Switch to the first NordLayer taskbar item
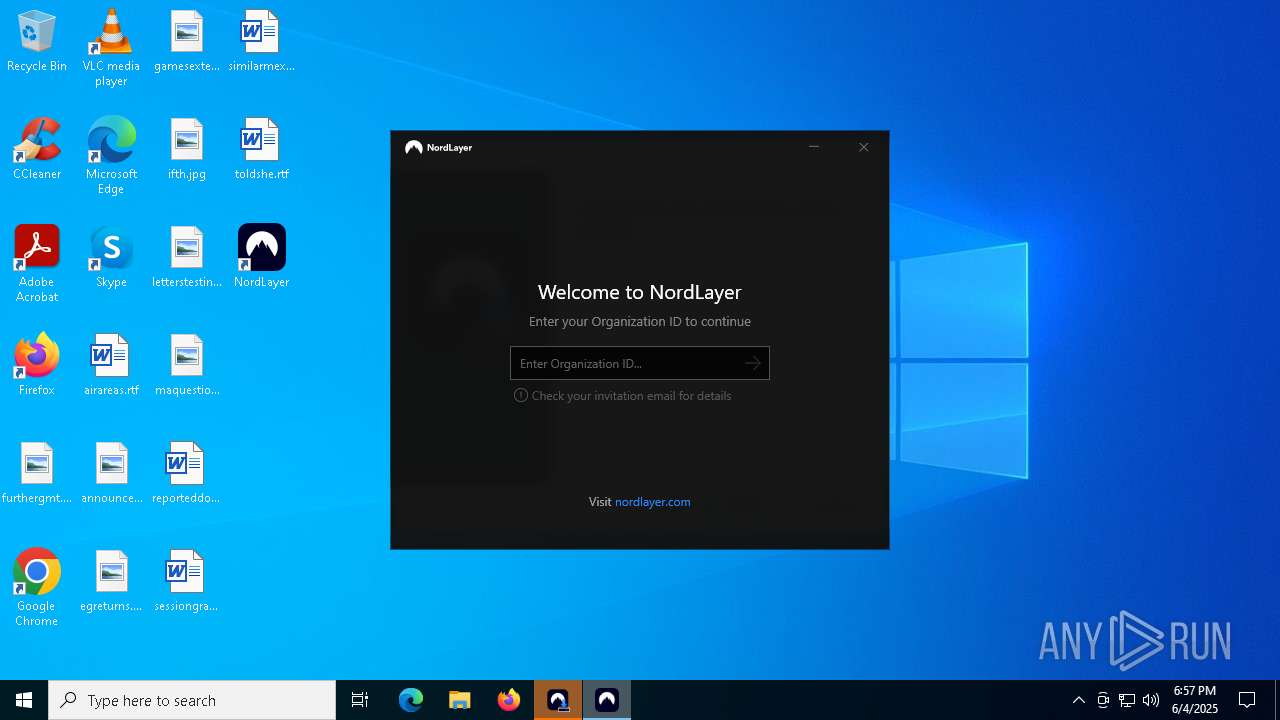The height and width of the screenshot is (720, 1280). pyautogui.click(x=558, y=700)
